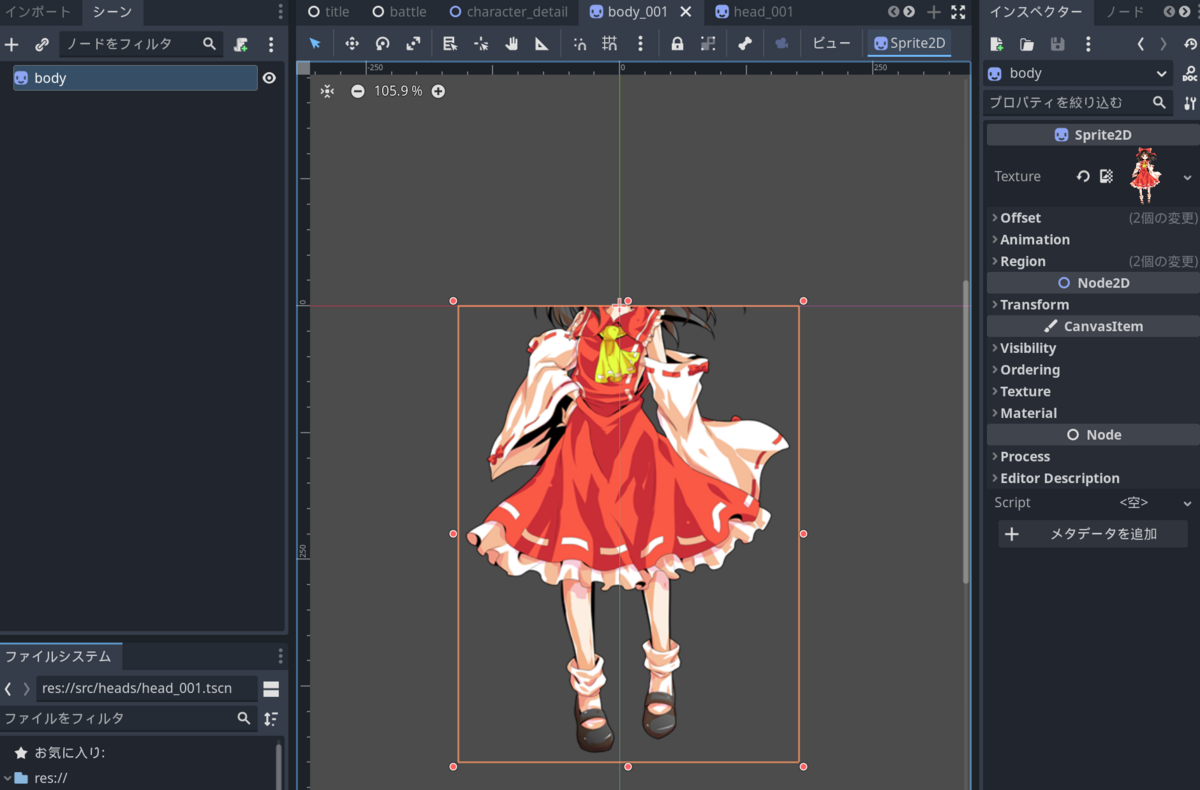Expand the Material section
Image resolution: width=1200 pixels, height=790 pixels.
(1092, 413)
